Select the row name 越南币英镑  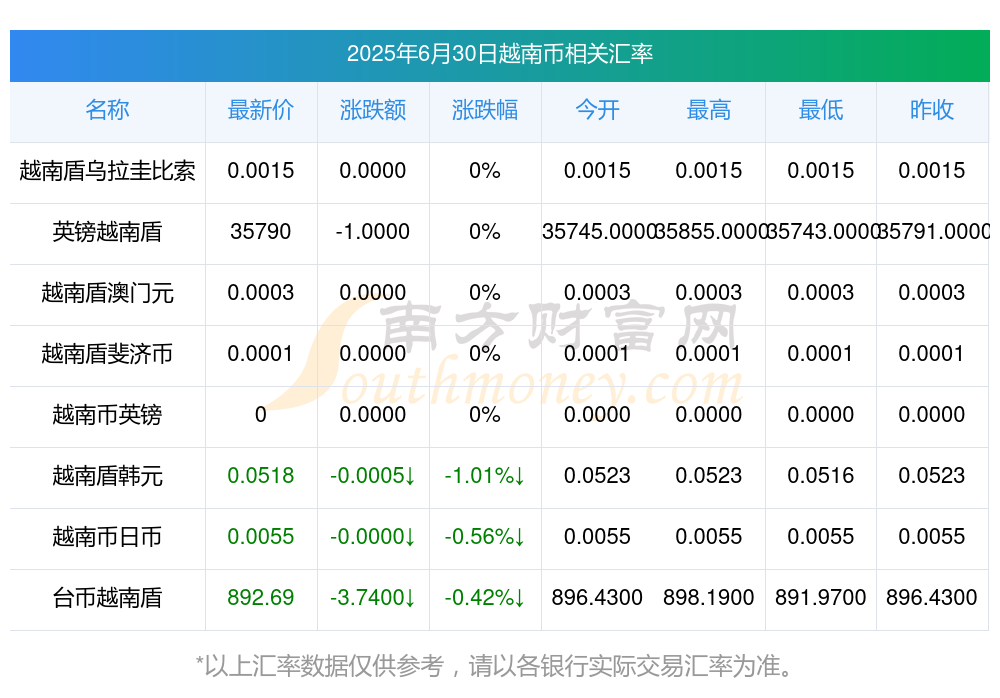click(x=107, y=415)
